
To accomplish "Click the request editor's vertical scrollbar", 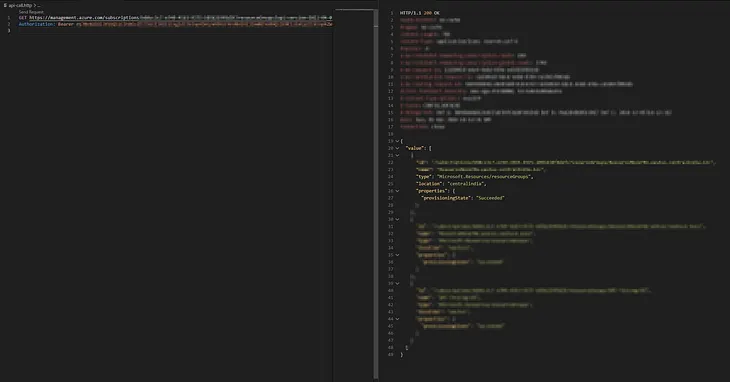I will (376, 194).
